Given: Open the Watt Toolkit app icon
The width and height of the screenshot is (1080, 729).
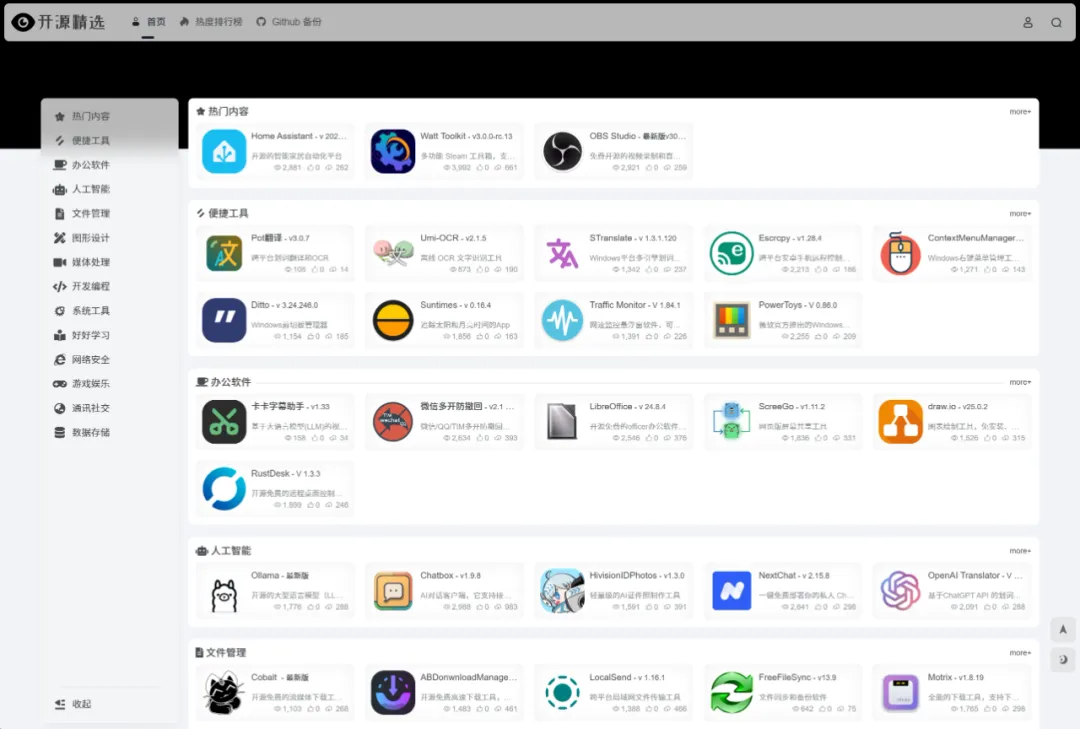Looking at the screenshot, I should [x=393, y=152].
